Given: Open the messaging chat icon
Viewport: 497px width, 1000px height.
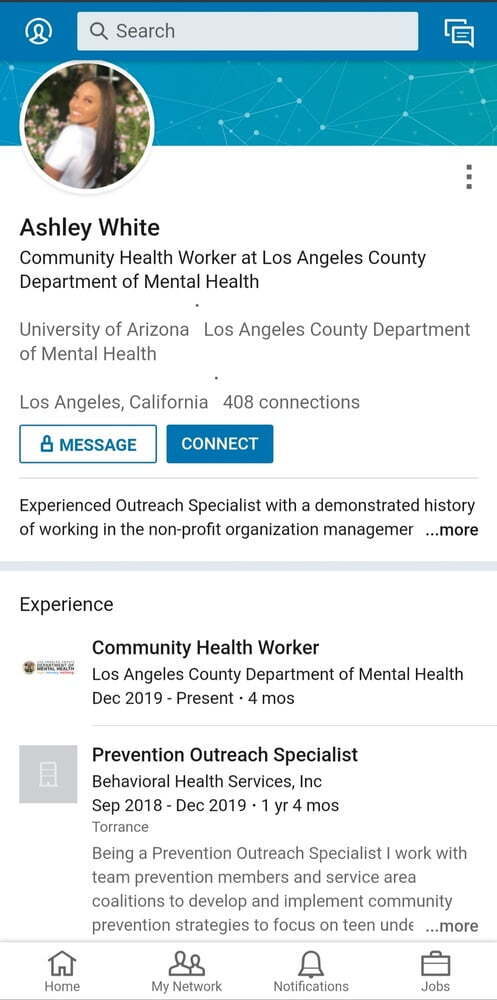Looking at the screenshot, I should 459,32.
